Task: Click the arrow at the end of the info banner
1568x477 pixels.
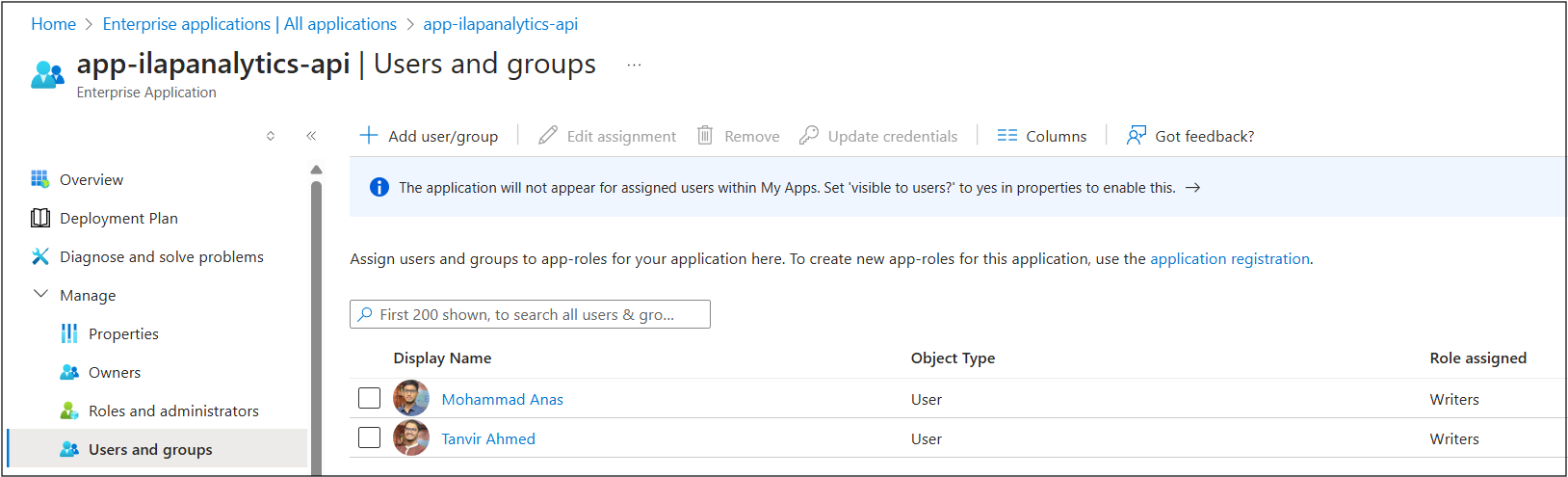Action: coord(1192,188)
